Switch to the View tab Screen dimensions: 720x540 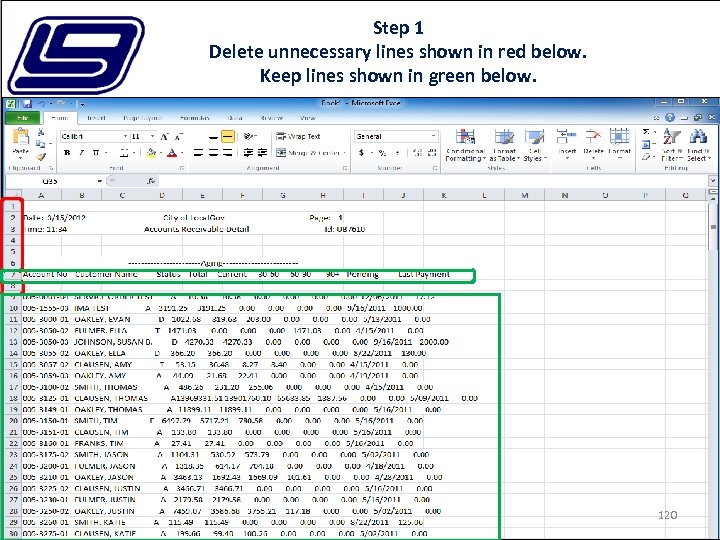(308, 118)
